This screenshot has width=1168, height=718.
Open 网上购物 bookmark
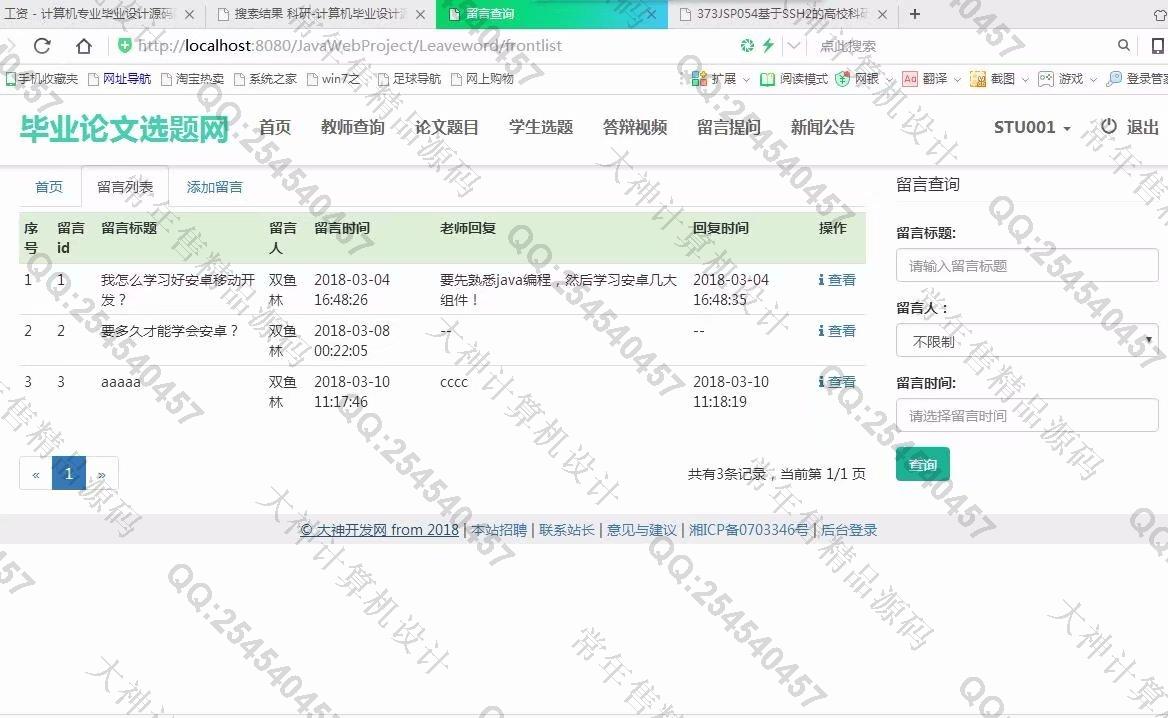coord(482,78)
